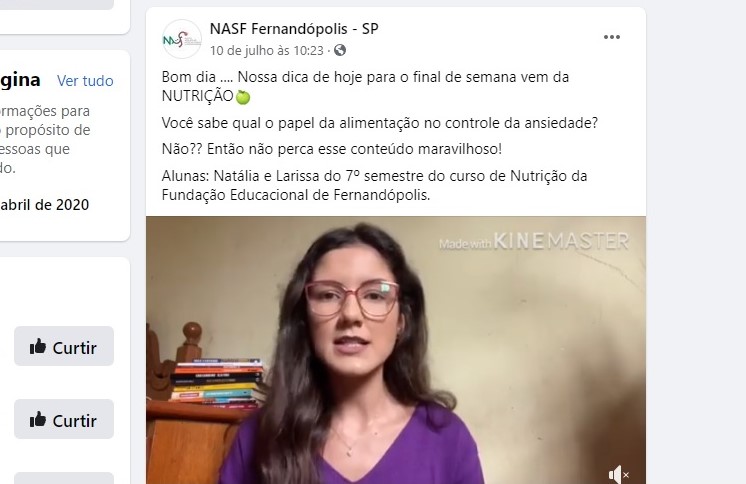Click thumbs-up icon in lower Curtir button
This screenshot has width=746, height=484.
coord(38,420)
